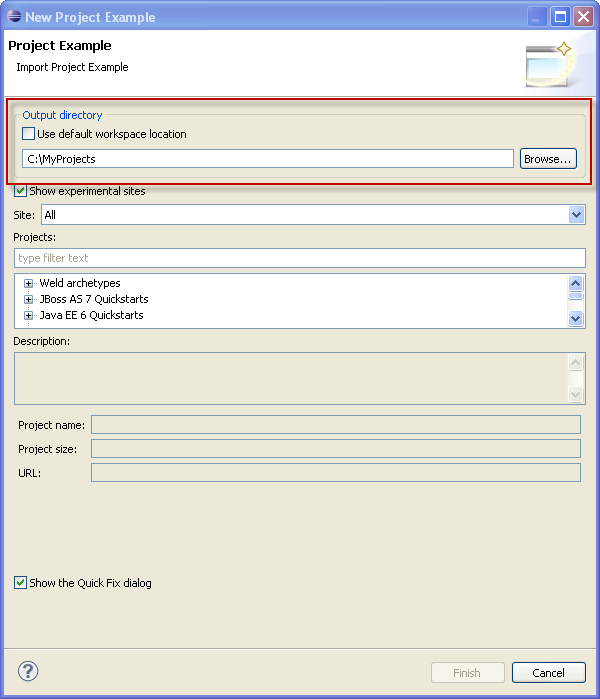Click the Browse... button
Screen dimensions: 600x699
point(548,159)
